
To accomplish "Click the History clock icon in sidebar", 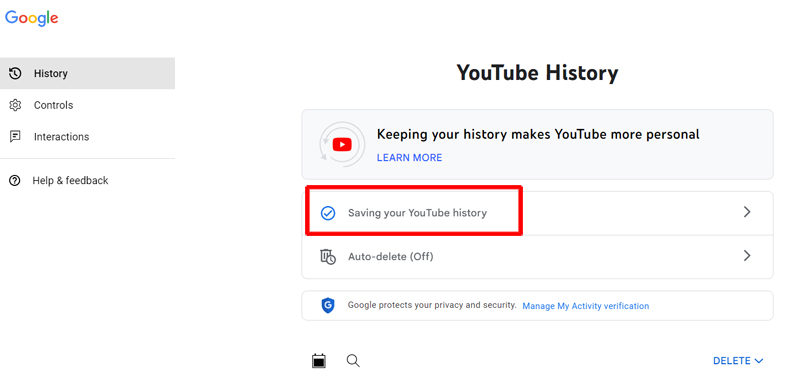I will tap(15, 74).
